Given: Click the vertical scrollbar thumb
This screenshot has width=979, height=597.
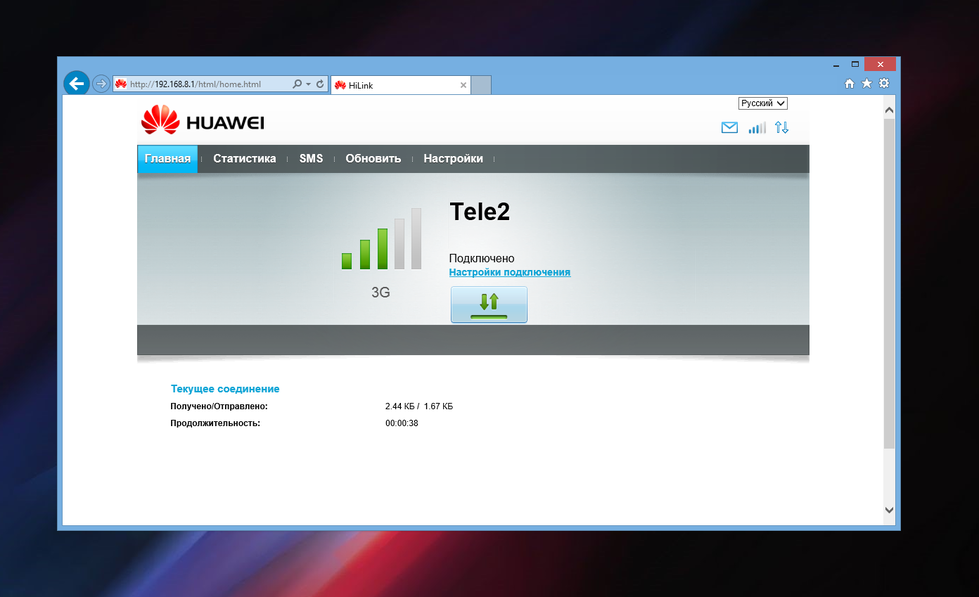Looking at the screenshot, I should pos(889,282).
